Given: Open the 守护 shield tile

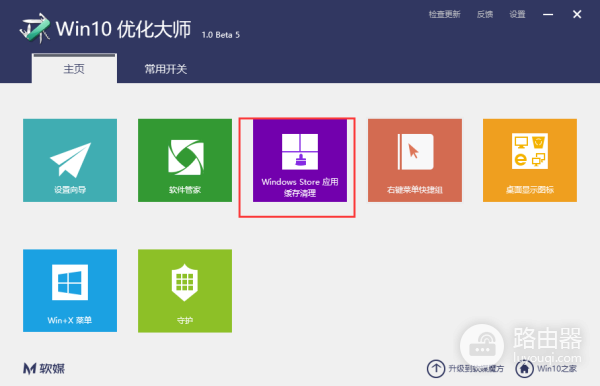Looking at the screenshot, I should coord(185,291).
